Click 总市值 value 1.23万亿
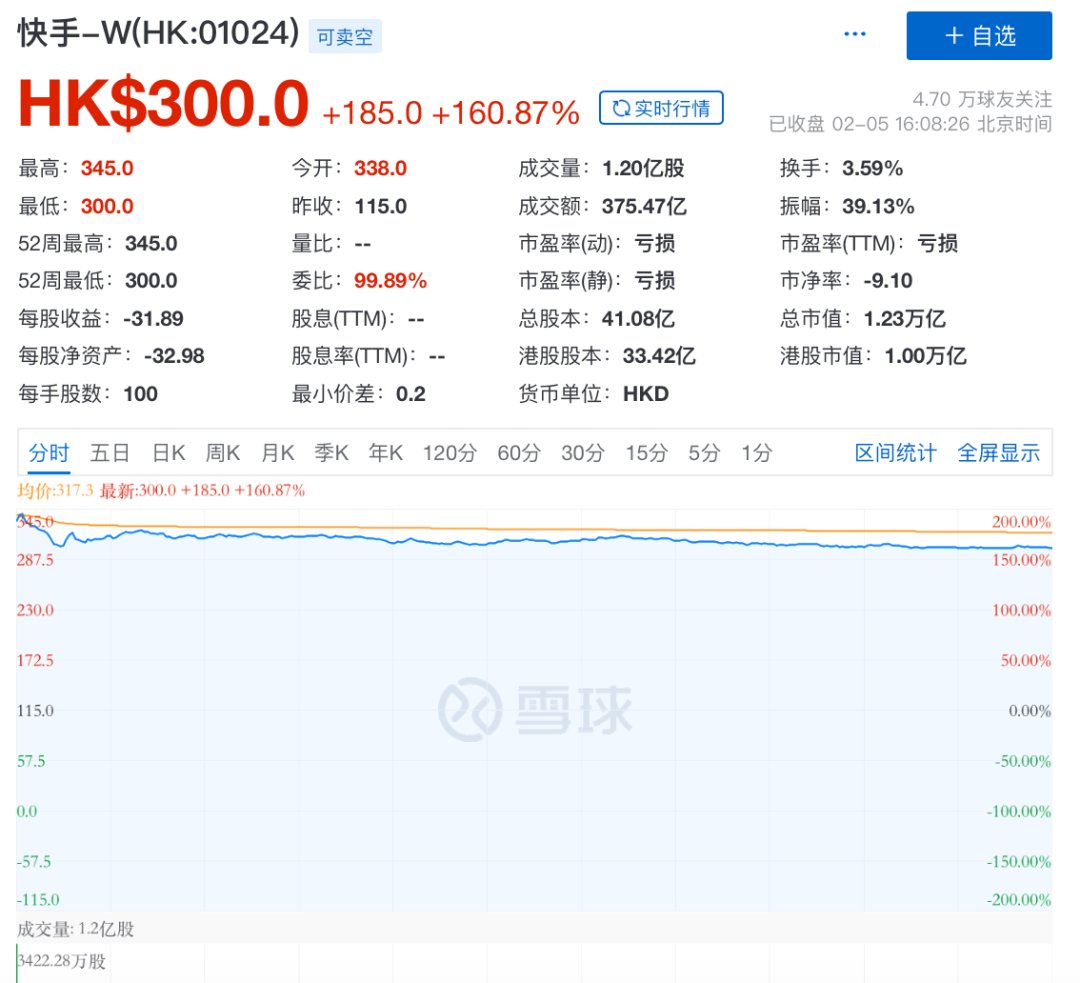Image resolution: width=1080 pixels, height=983 pixels. tap(904, 318)
